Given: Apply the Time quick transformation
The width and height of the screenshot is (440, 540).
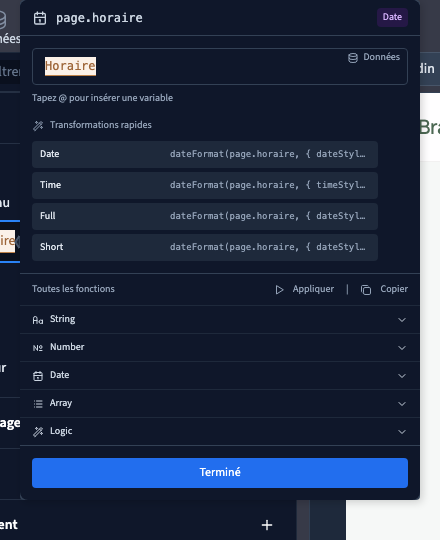Looking at the screenshot, I should coord(205,185).
